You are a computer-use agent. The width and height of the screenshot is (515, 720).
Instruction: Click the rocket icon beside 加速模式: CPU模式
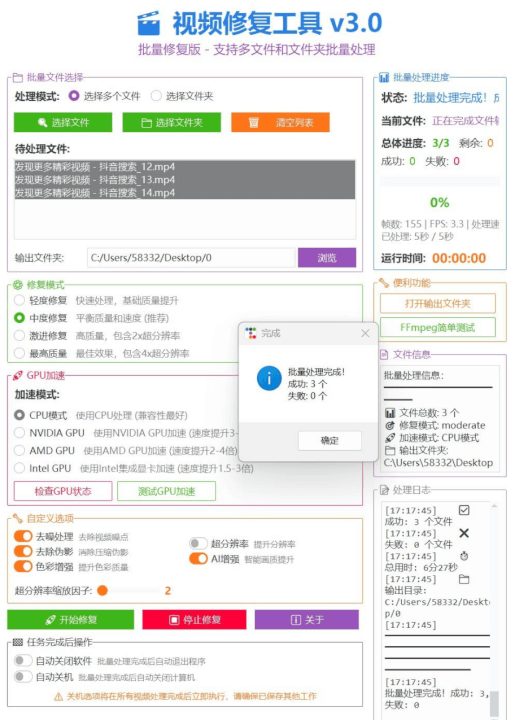(x=390, y=438)
